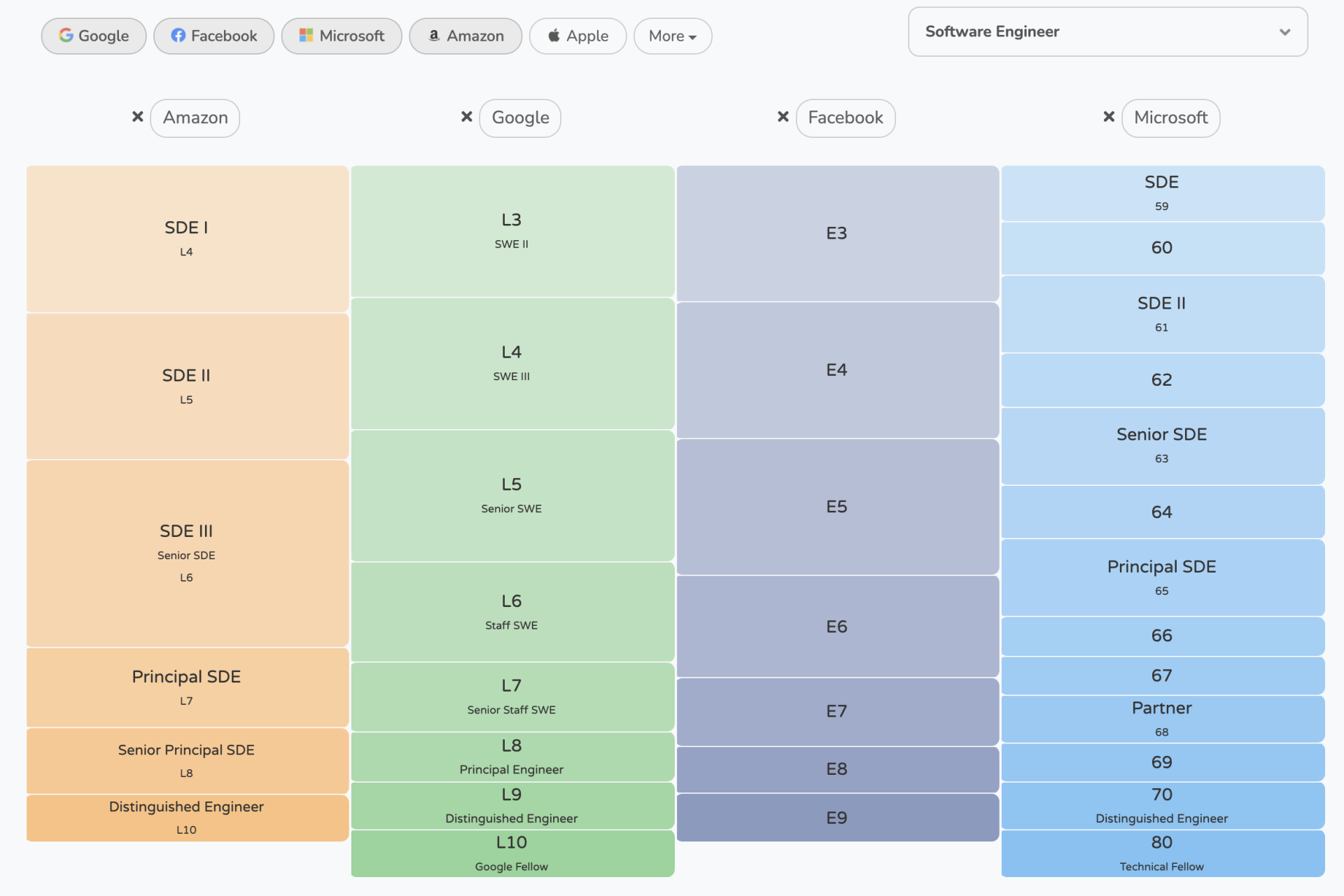
Task: Click the Microsoft column header label
Action: [1170, 118]
